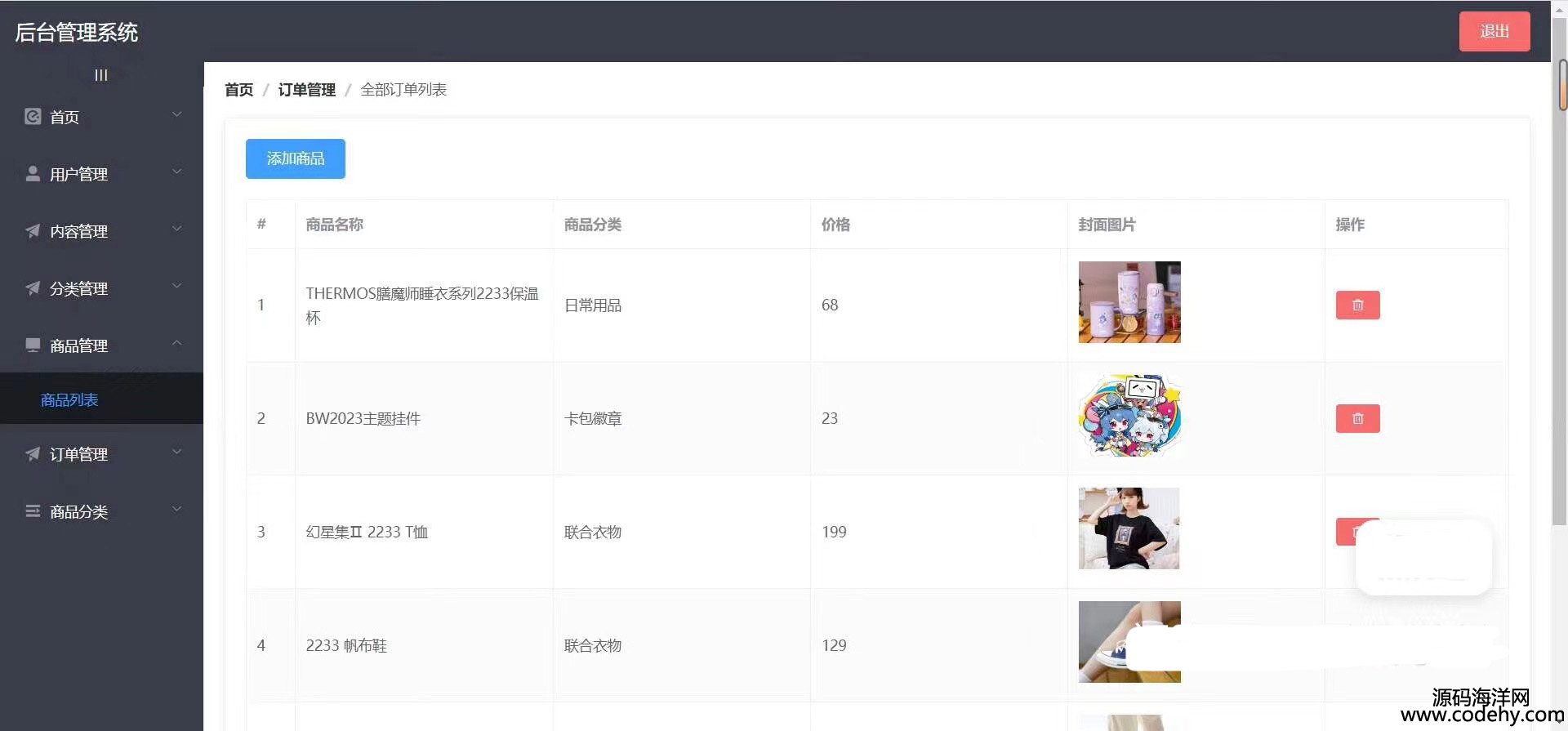Delete the THERMOS保温杯 product row
Viewport: 1568px width, 731px height.
(1357, 305)
